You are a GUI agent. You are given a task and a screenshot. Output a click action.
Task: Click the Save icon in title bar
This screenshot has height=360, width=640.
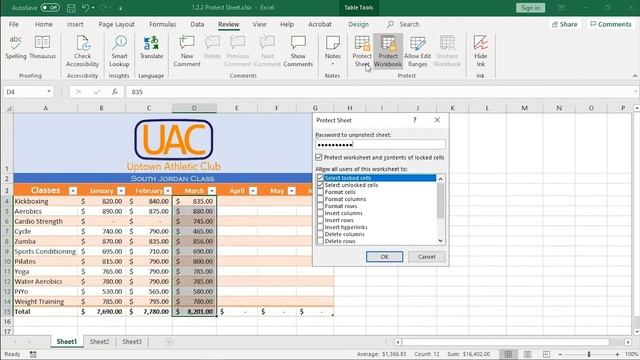pos(71,8)
